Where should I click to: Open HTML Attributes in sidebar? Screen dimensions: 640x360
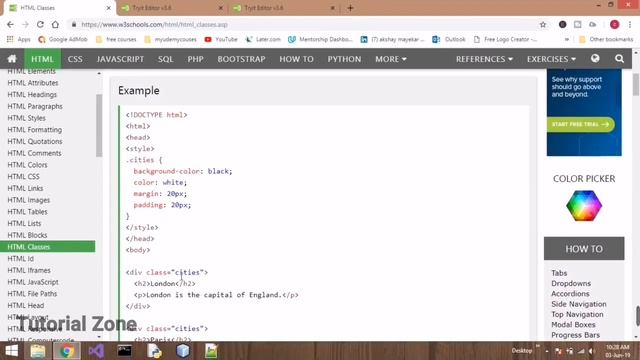33,83
